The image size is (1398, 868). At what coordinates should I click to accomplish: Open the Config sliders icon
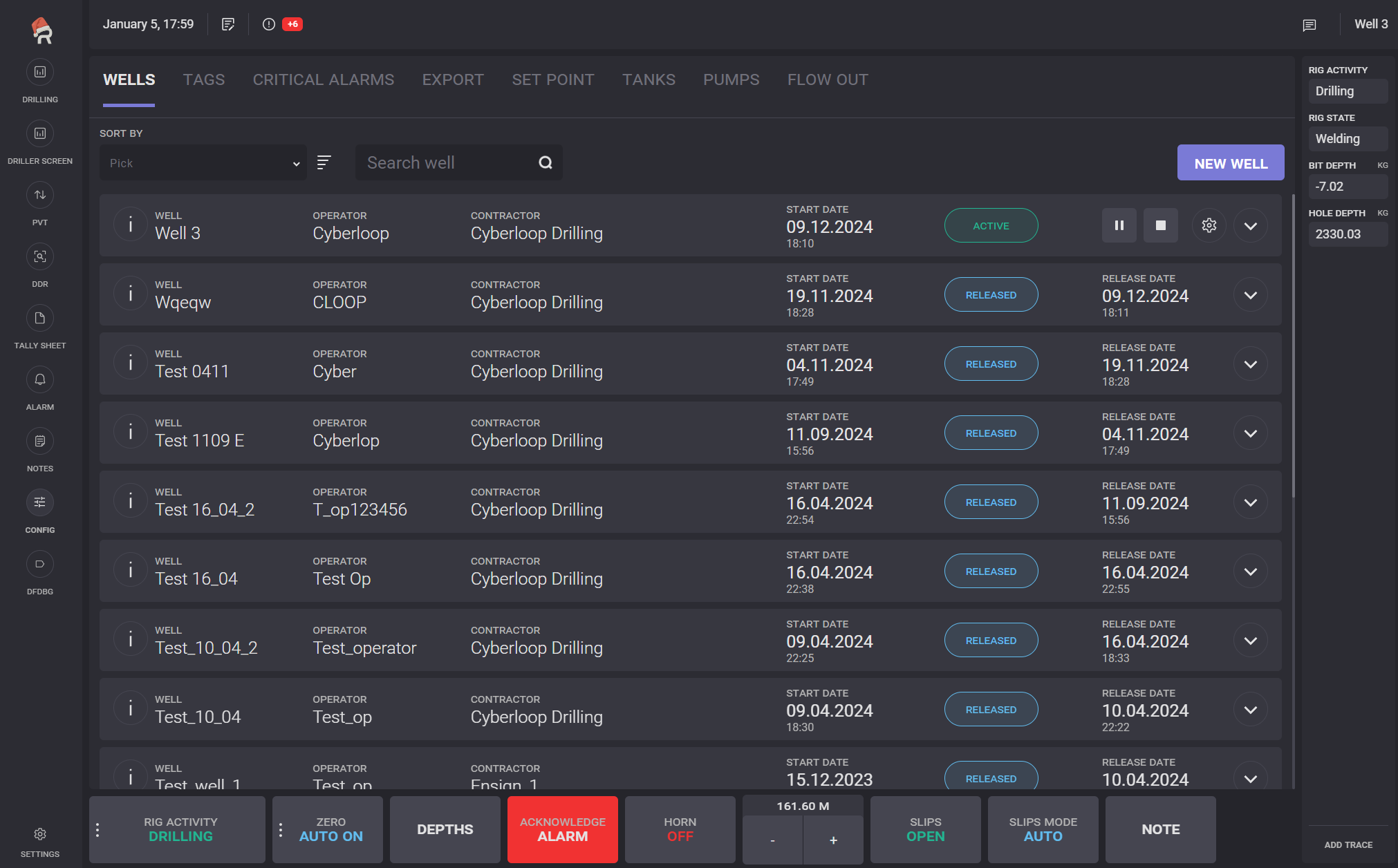tap(40, 503)
